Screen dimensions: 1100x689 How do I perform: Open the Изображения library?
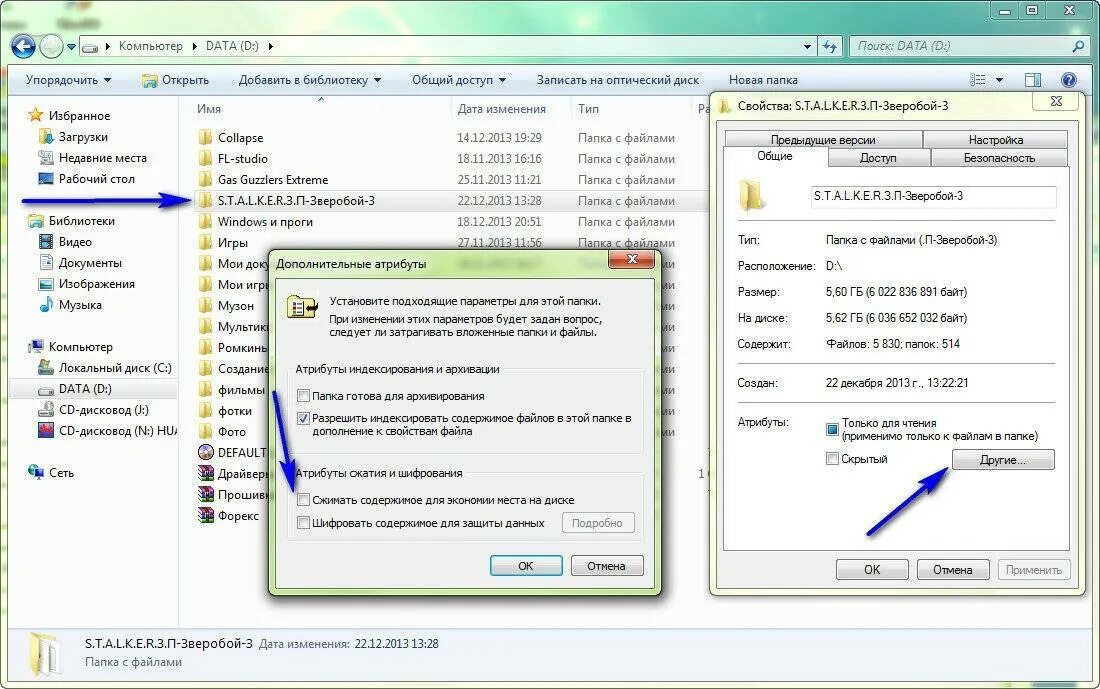[96, 284]
